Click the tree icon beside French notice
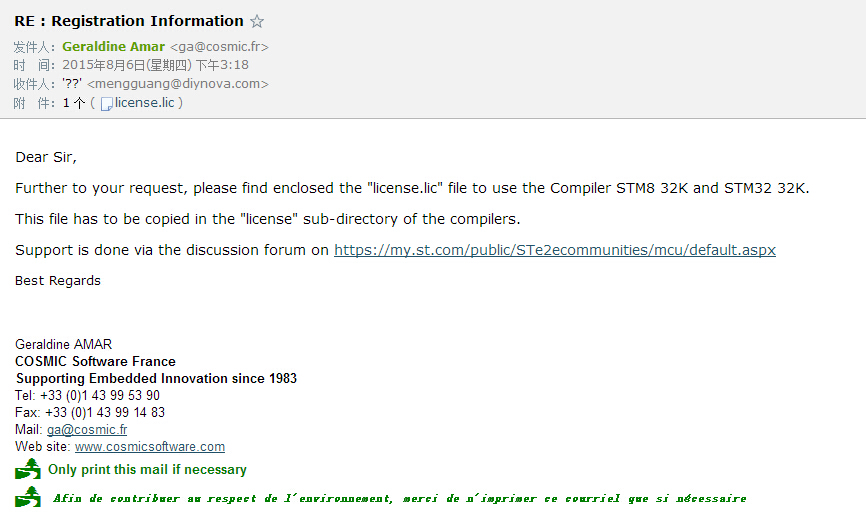866x523 pixels. [28, 496]
